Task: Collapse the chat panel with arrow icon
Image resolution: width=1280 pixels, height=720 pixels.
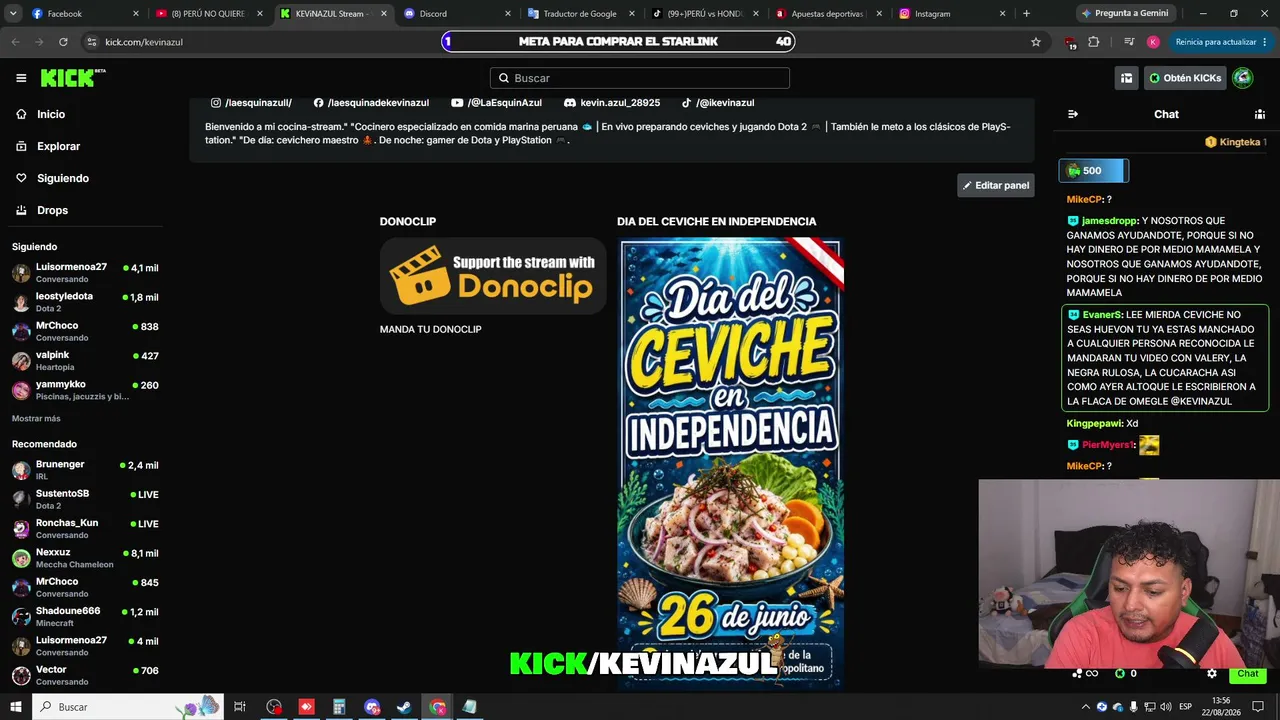Action: [1073, 114]
